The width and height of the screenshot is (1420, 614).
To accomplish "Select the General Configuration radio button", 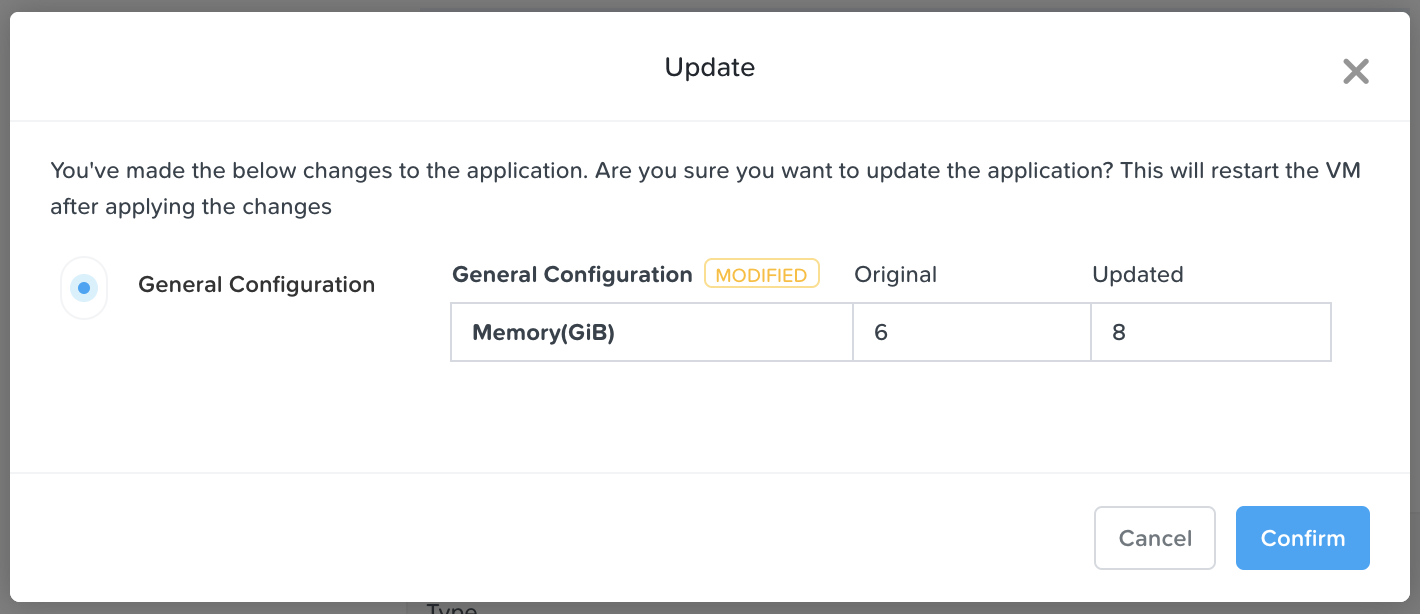I will point(84,288).
